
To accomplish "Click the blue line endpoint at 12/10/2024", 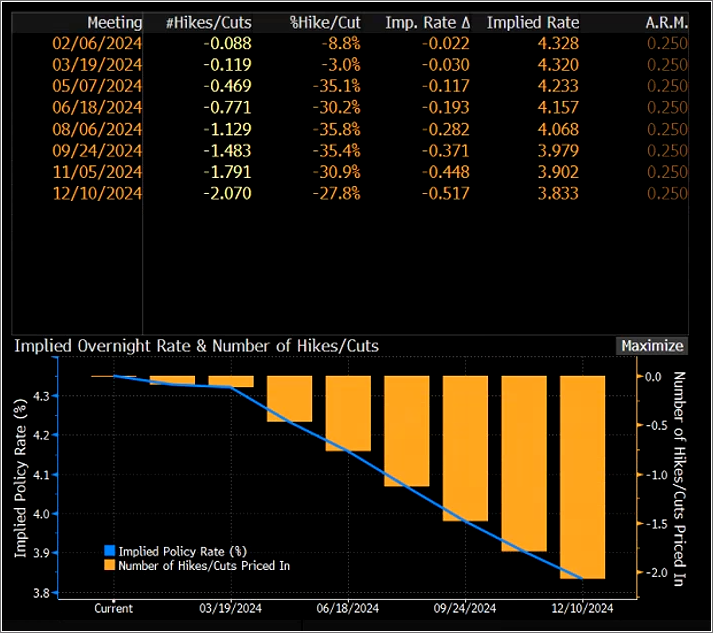I will (582, 578).
